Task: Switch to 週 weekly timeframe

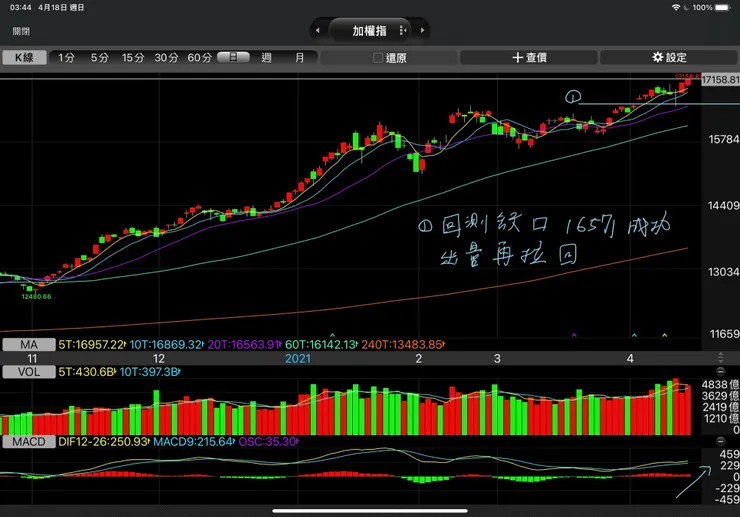Action: tap(266, 58)
